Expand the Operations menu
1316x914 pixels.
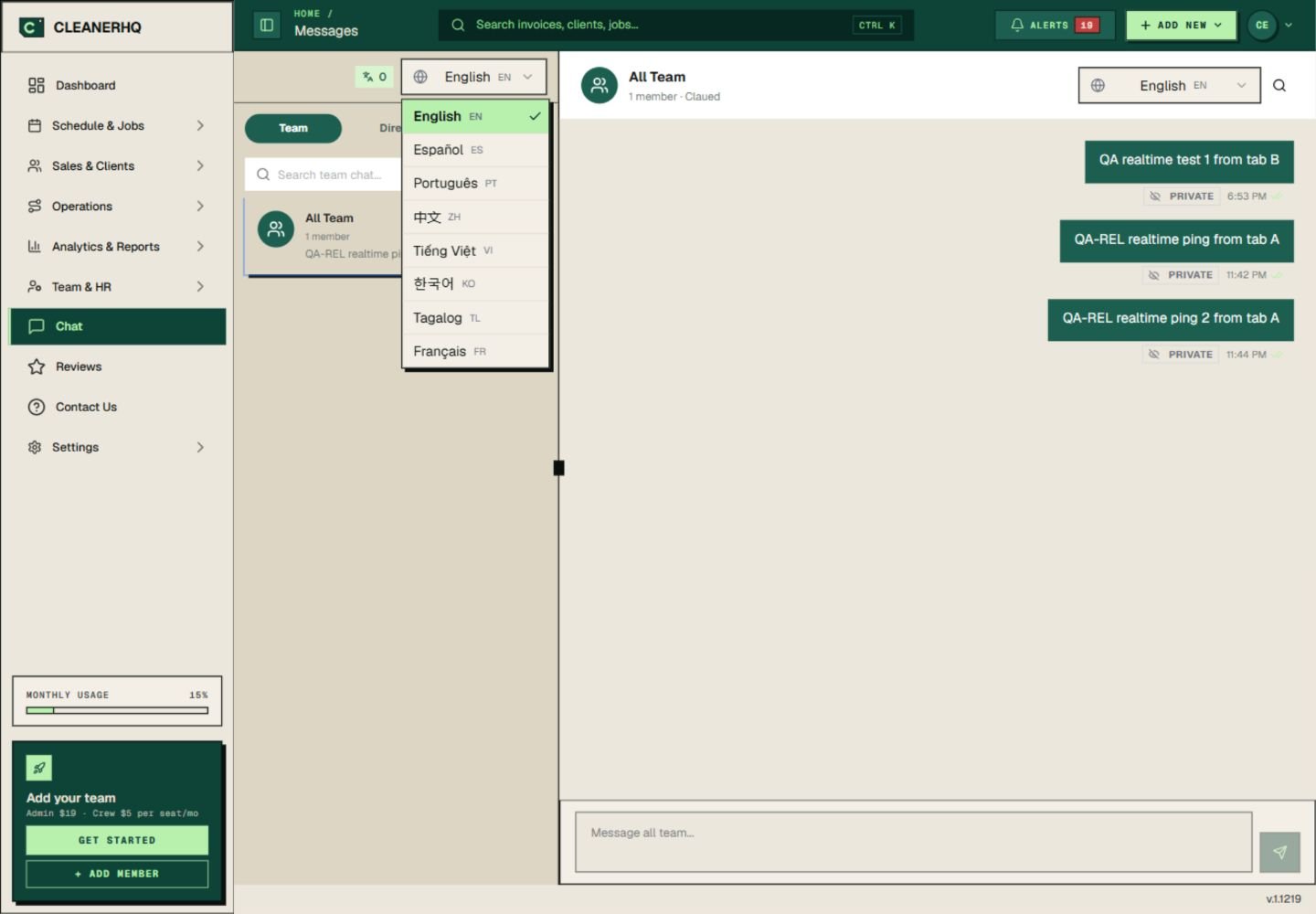[117, 206]
